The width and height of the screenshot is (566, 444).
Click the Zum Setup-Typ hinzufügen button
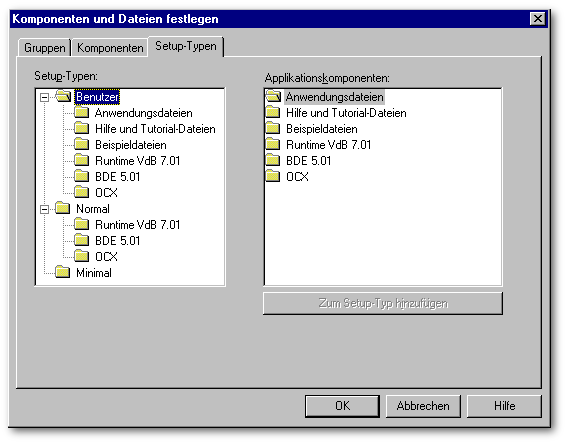383,303
